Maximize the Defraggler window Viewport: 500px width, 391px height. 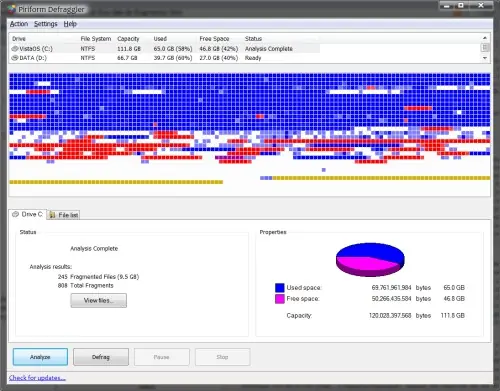(461, 6)
